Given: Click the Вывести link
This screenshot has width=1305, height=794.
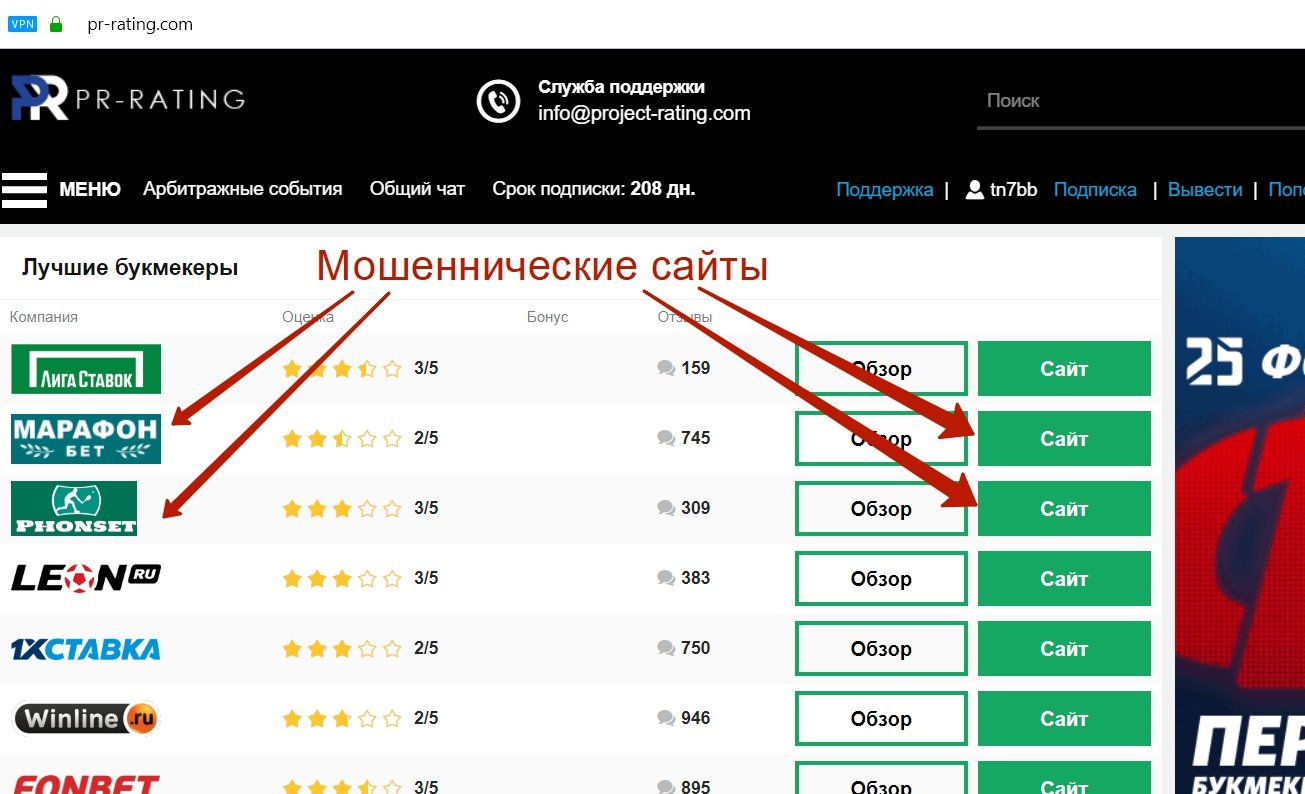Looking at the screenshot, I should pos(1205,190).
